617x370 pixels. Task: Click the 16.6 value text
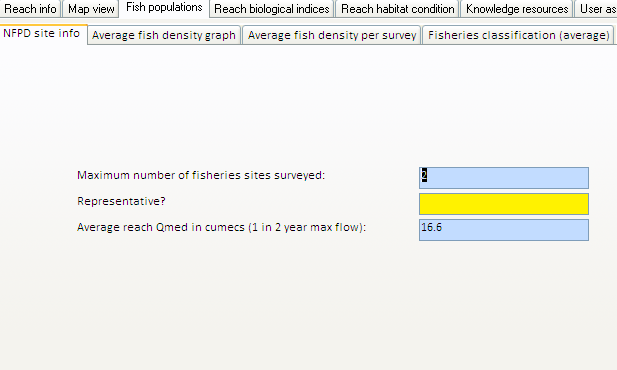point(432,227)
